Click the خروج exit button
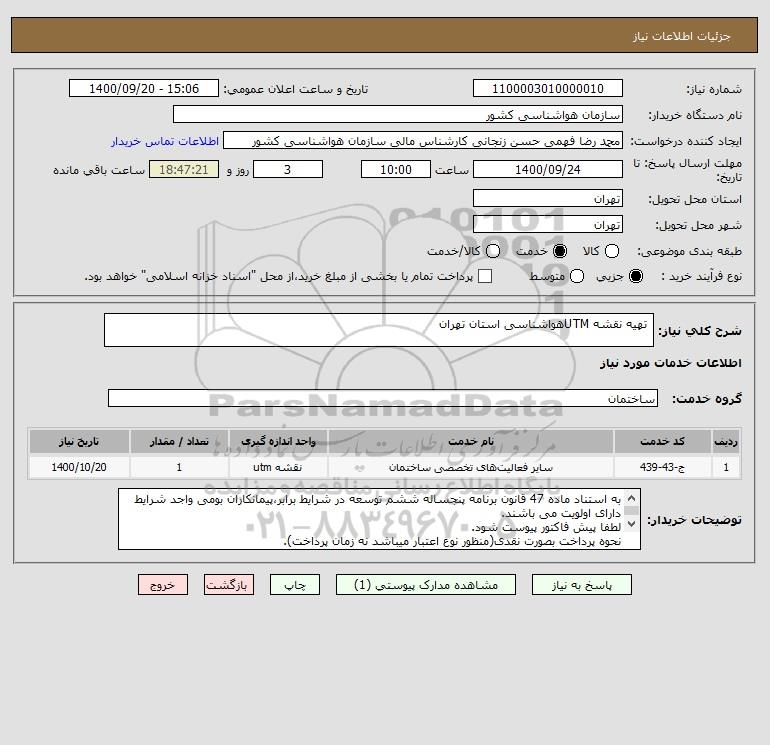Screen dimensions: 770x745 point(163,585)
